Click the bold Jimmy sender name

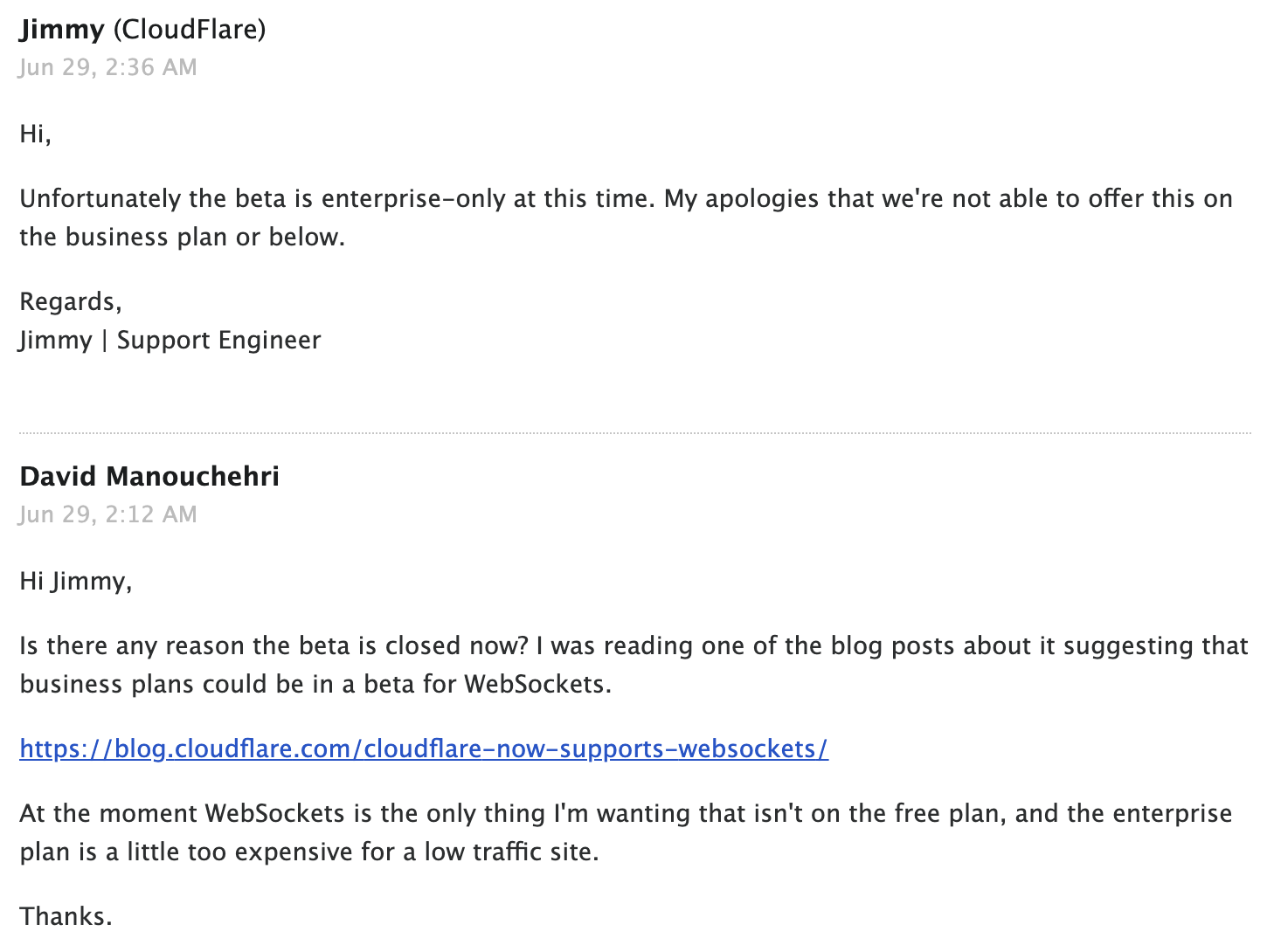(62, 30)
